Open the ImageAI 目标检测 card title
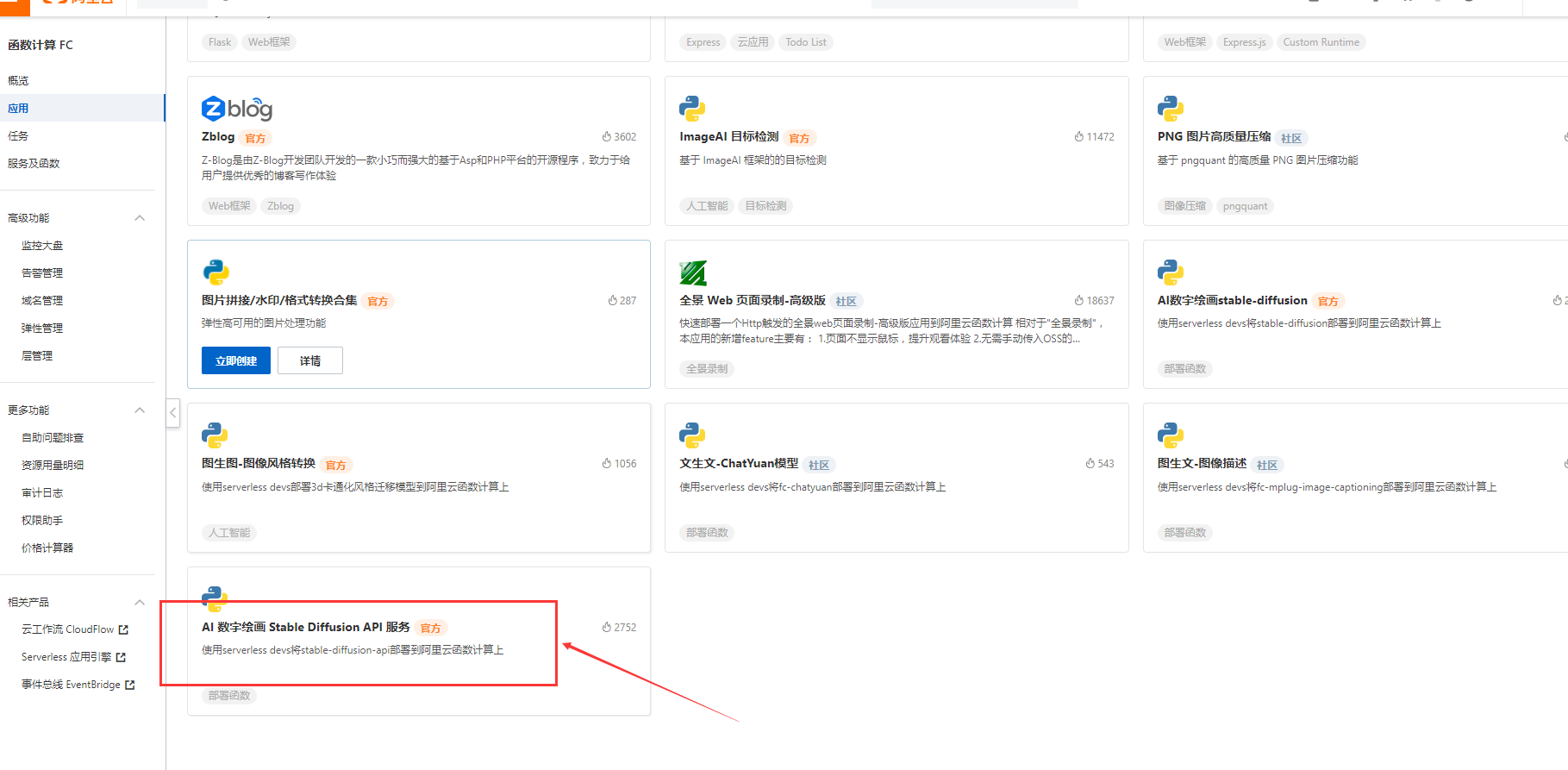This screenshot has width=1568, height=770. pos(729,136)
